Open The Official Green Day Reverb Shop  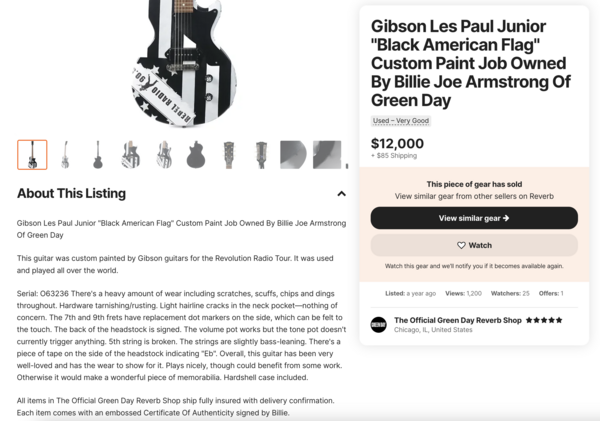(458, 320)
